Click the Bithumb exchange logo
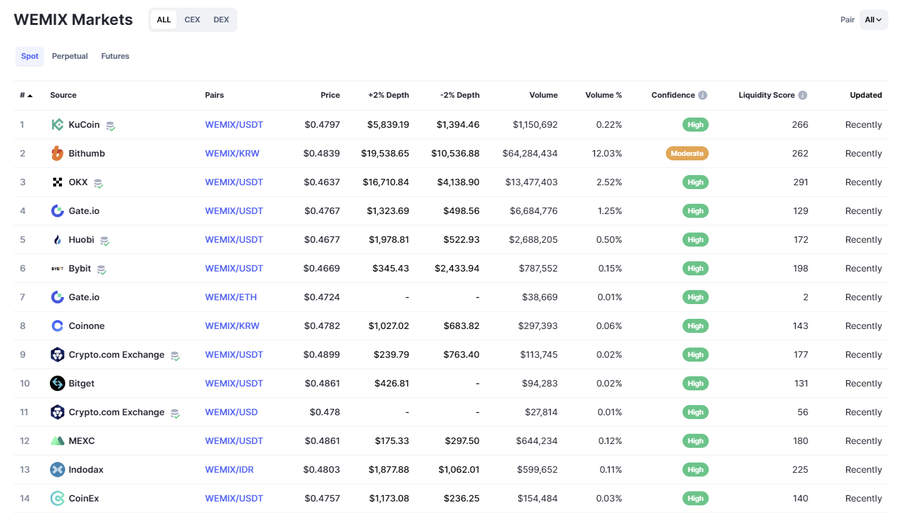900x513 pixels. (57, 153)
